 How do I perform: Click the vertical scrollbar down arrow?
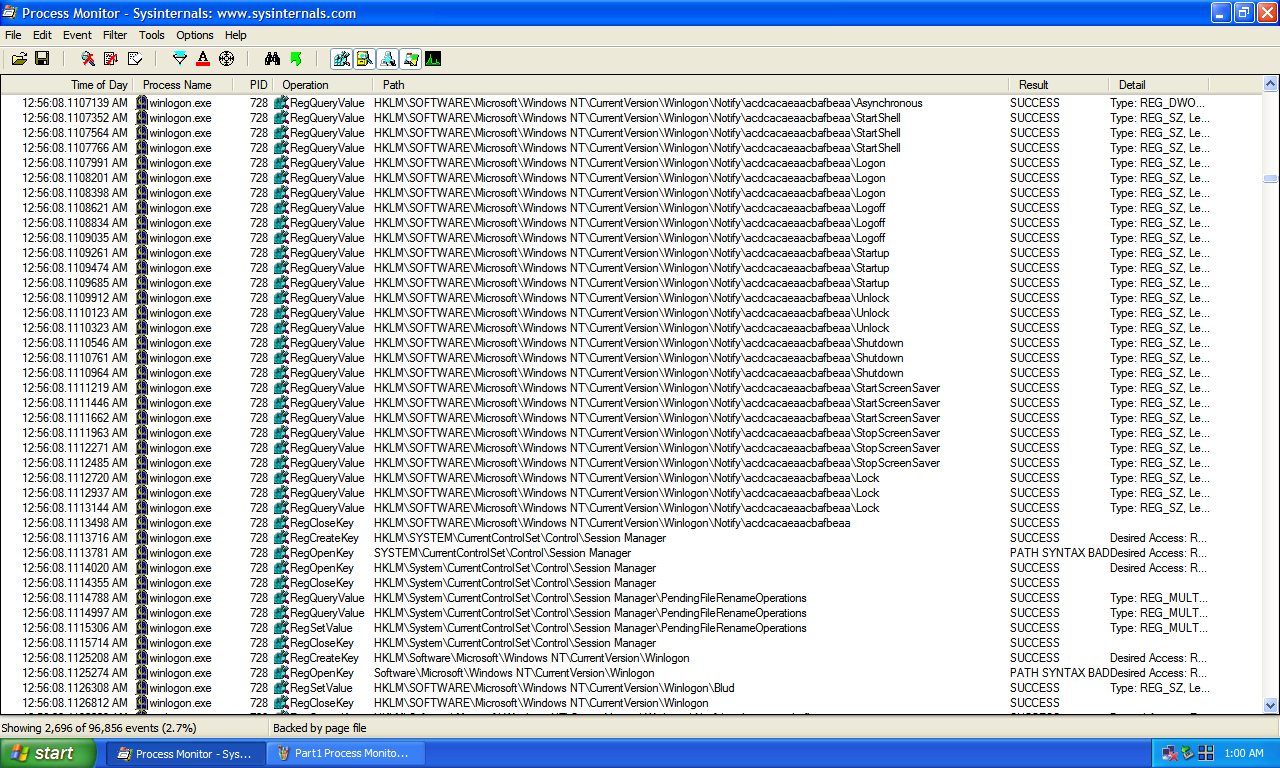pyautogui.click(x=1270, y=705)
